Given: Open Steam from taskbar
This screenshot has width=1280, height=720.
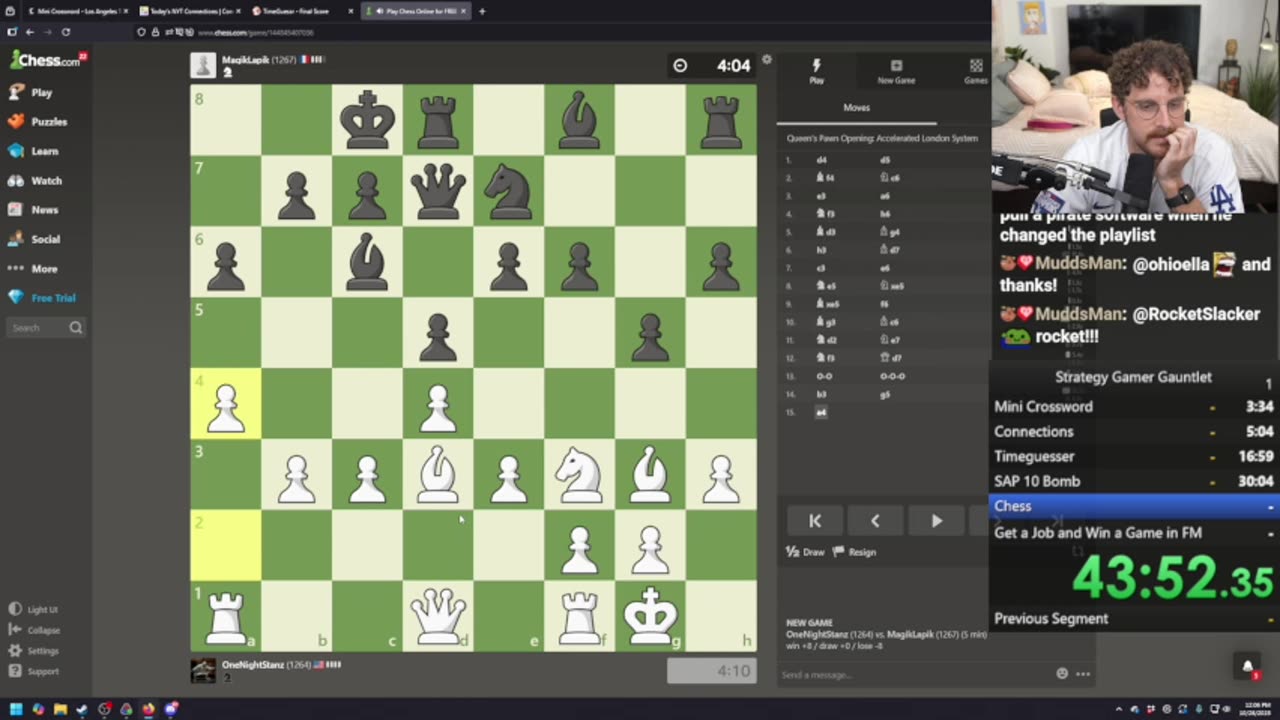Looking at the screenshot, I should click(82, 709).
